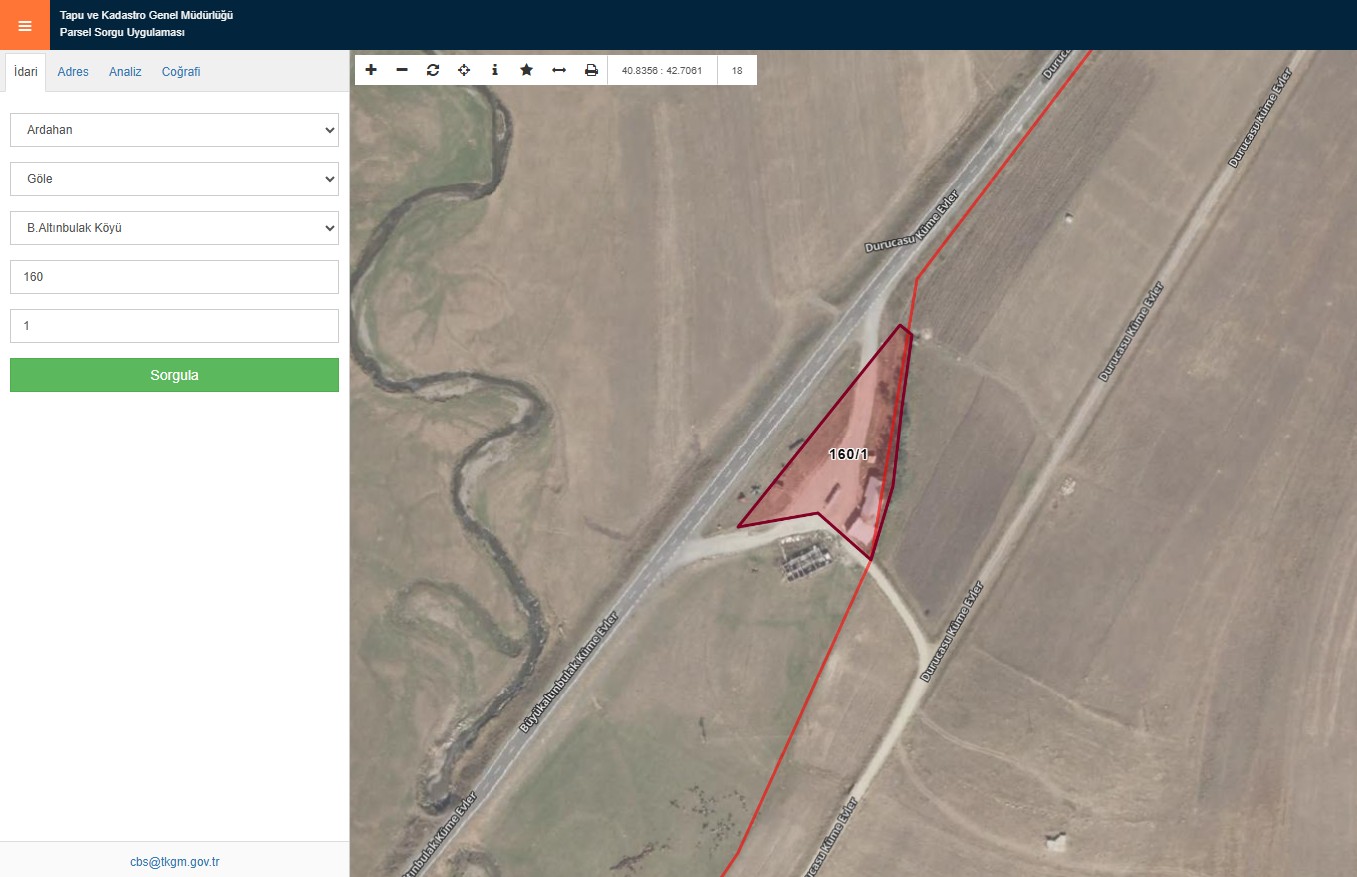This screenshot has height=877, width=1357.
Task: Click the block number field containing 160
Action: click(x=174, y=277)
